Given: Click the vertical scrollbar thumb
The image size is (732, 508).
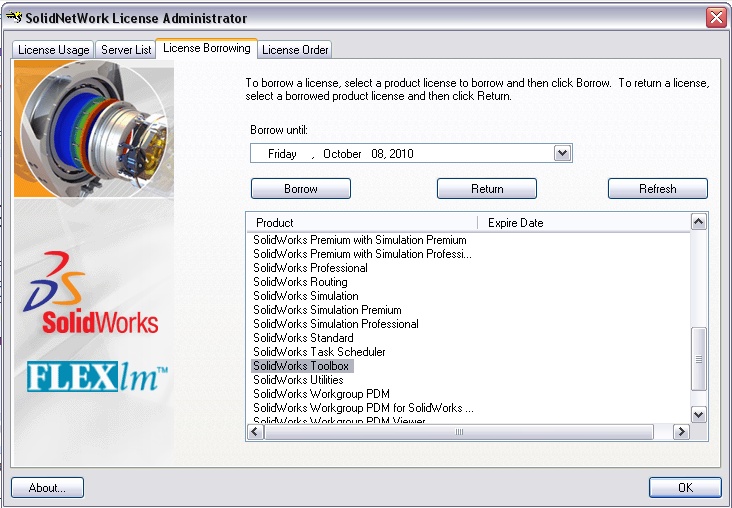Looking at the screenshot, I should (x=698, y=359).
